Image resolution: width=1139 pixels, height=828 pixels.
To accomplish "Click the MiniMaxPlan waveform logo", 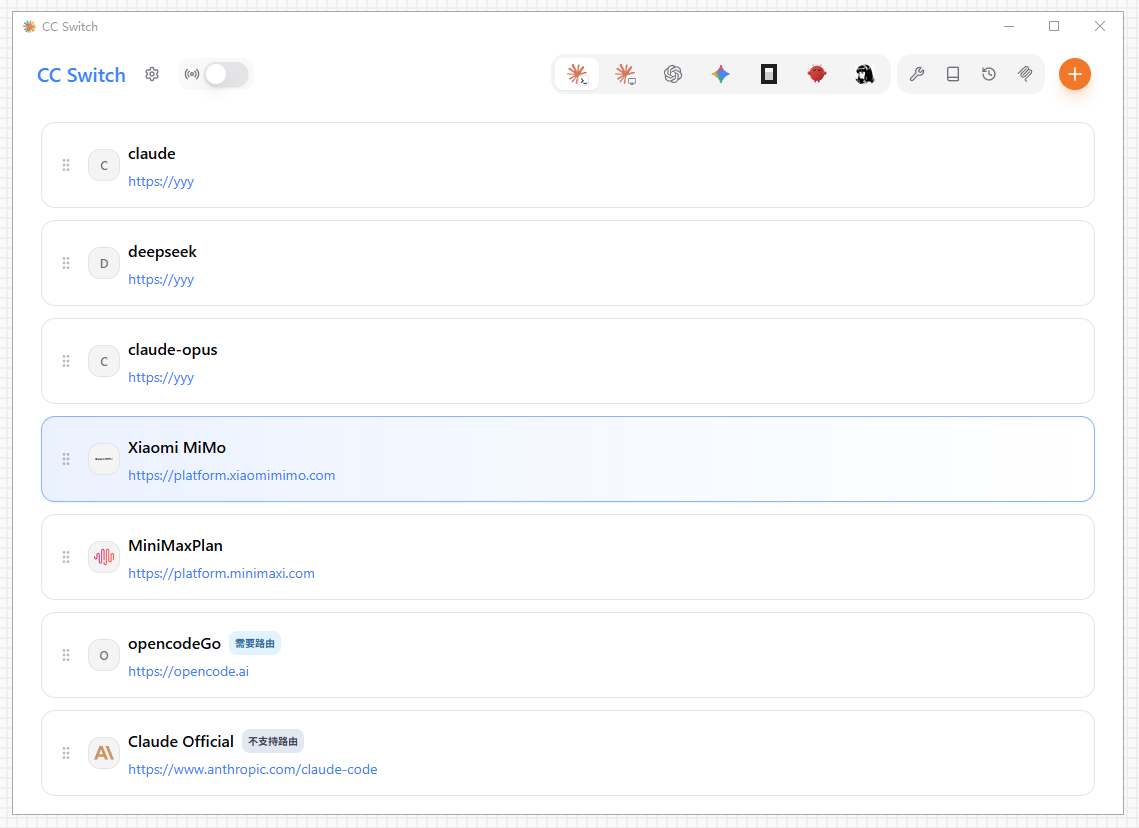I will [x=104, y=557].
